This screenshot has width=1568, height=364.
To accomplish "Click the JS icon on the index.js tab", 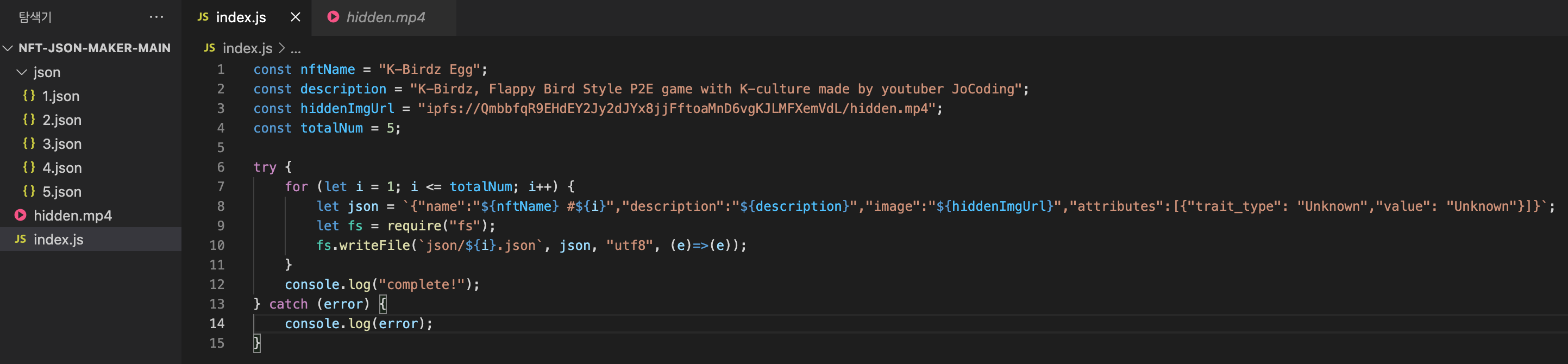I will pos(203,17).
